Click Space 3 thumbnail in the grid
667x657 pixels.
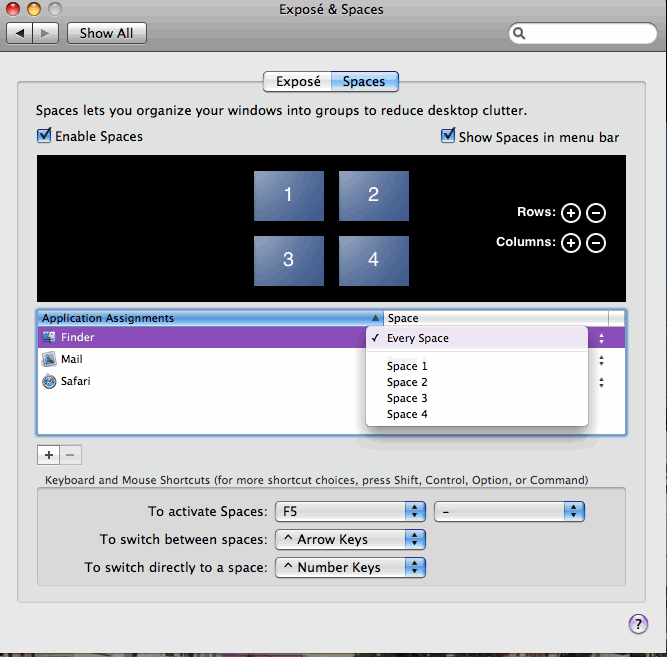(x=289, y=261)
